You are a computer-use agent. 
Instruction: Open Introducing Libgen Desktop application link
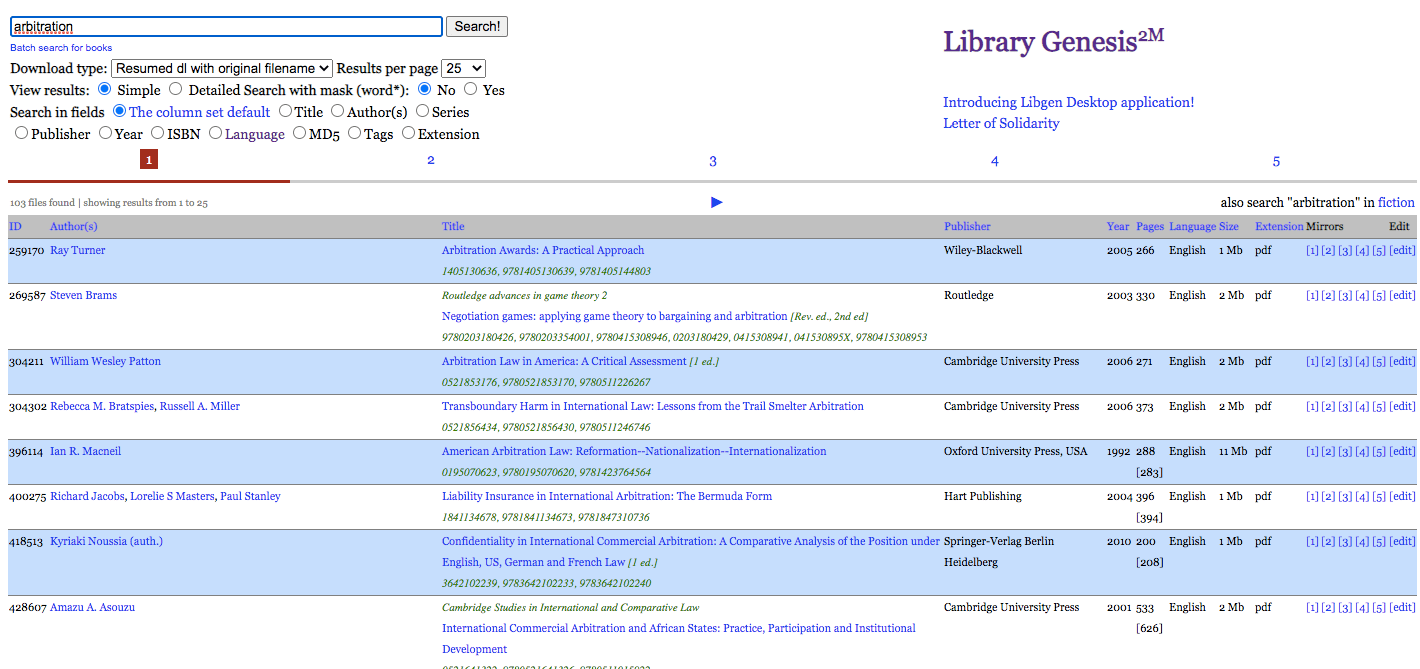pyautogui.click(x=1069, y=102)
